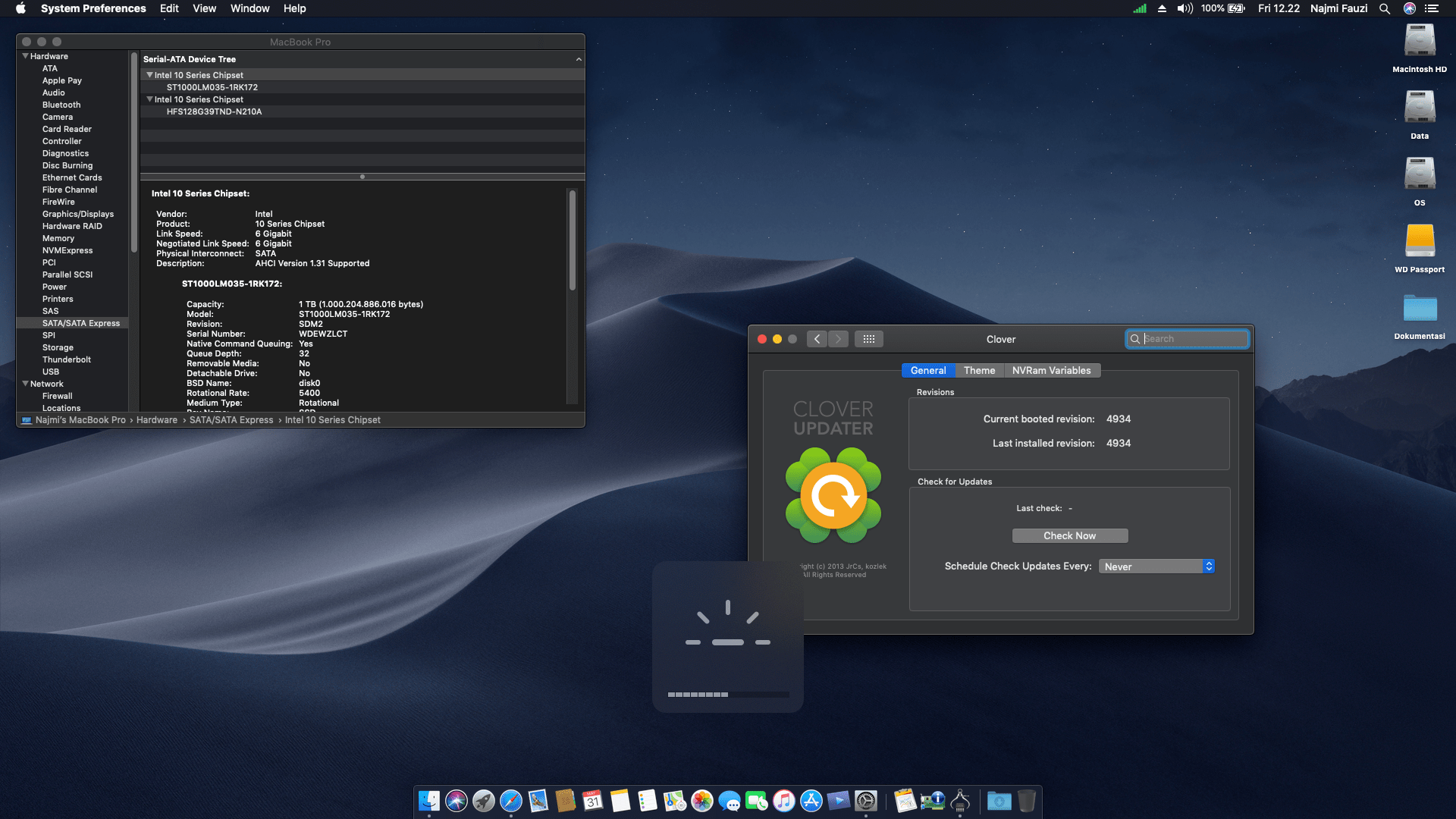Open the NVRam Variables tab

pos(1051,370)
